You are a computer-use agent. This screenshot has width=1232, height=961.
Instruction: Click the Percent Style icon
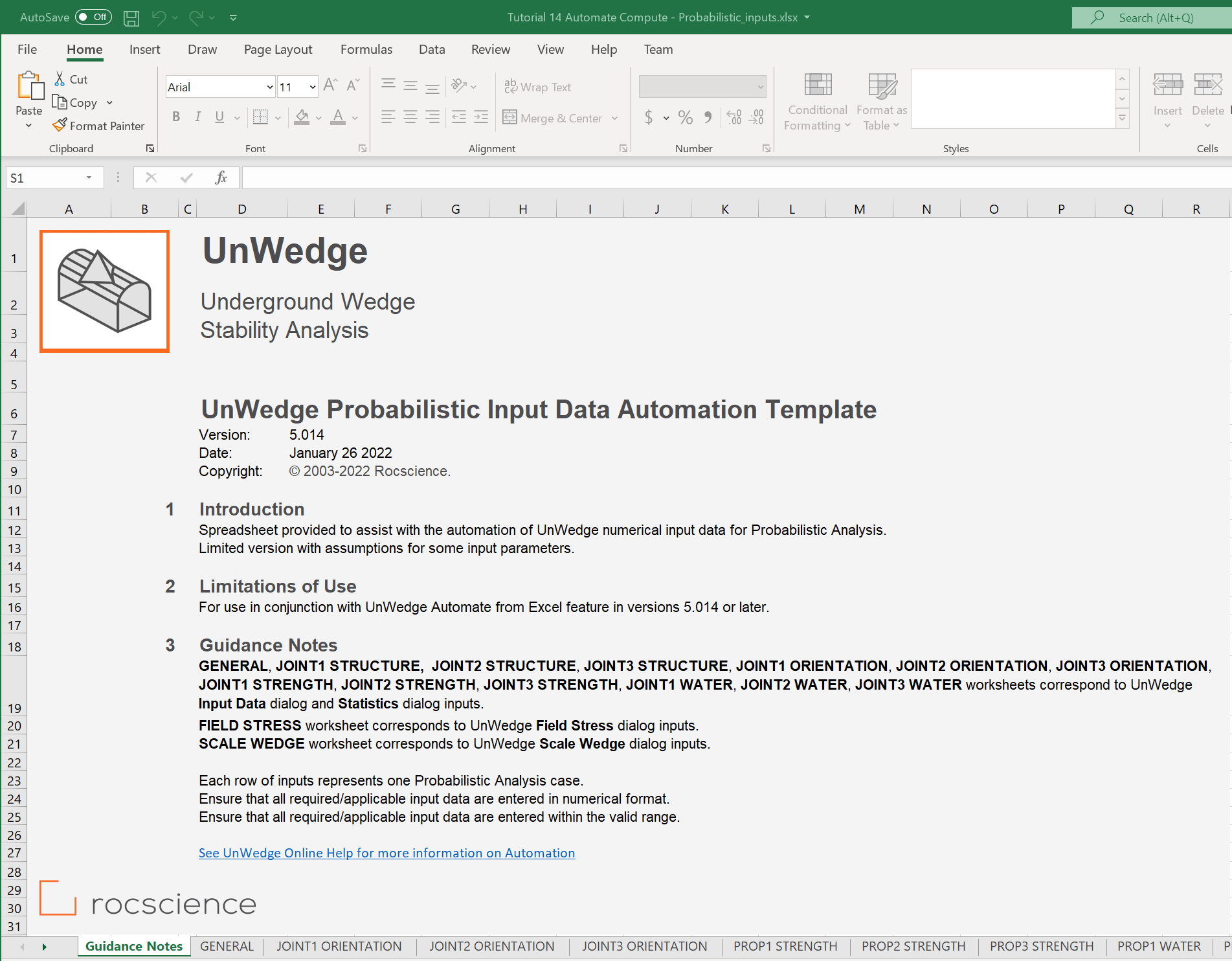tap(686, 117)
